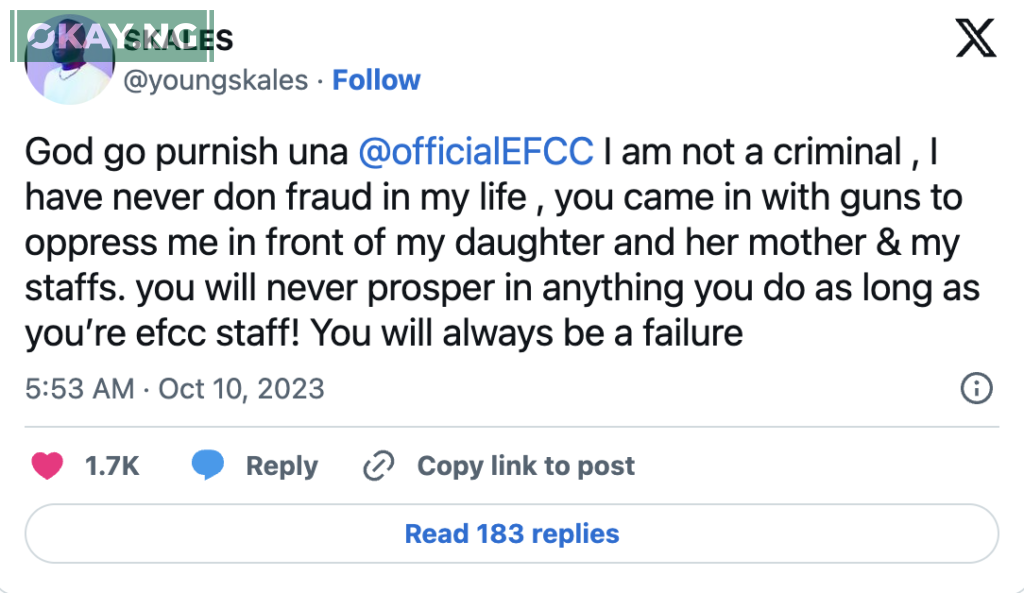This screenshot has height=593, width=1024.
Task: Open the SKALES profile avatar
Action: click(x=68, y=62)
